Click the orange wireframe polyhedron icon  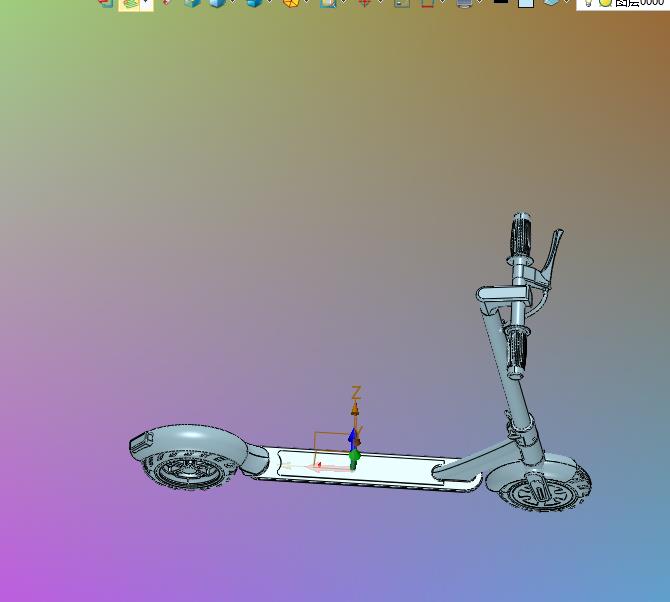point(291,3)
